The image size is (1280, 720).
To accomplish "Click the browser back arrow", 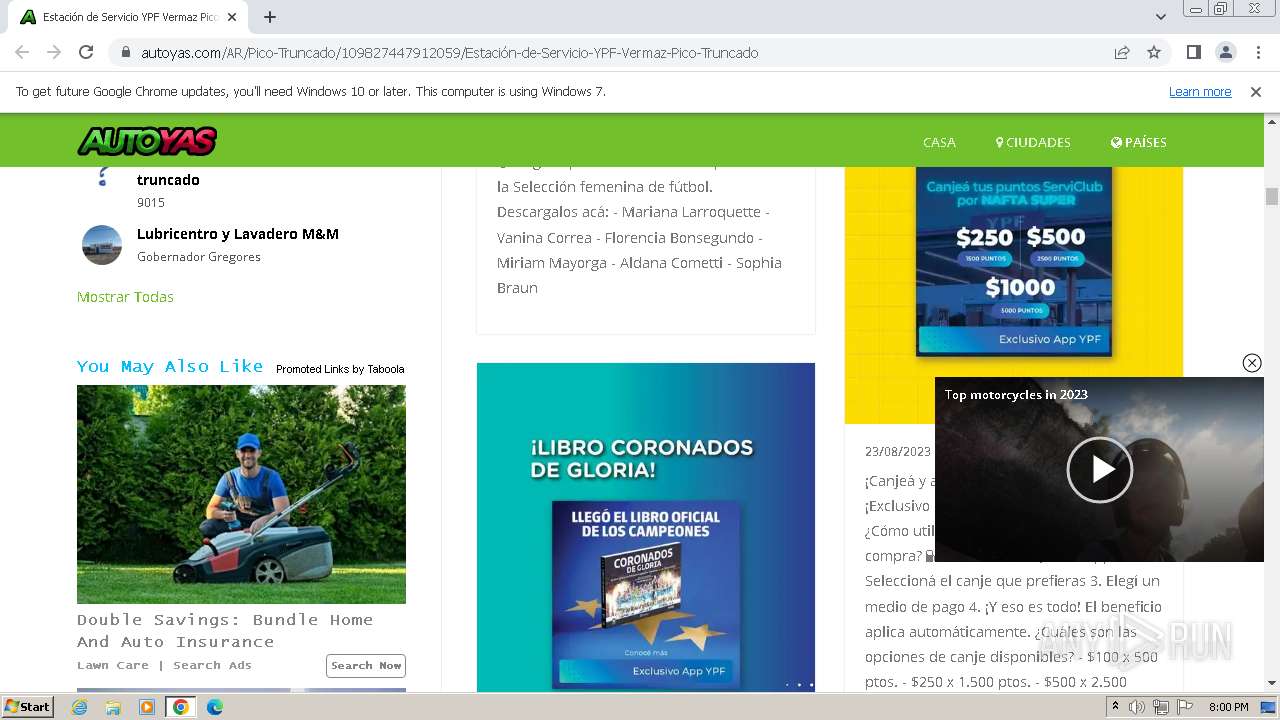I will click(x=22, y=52).
